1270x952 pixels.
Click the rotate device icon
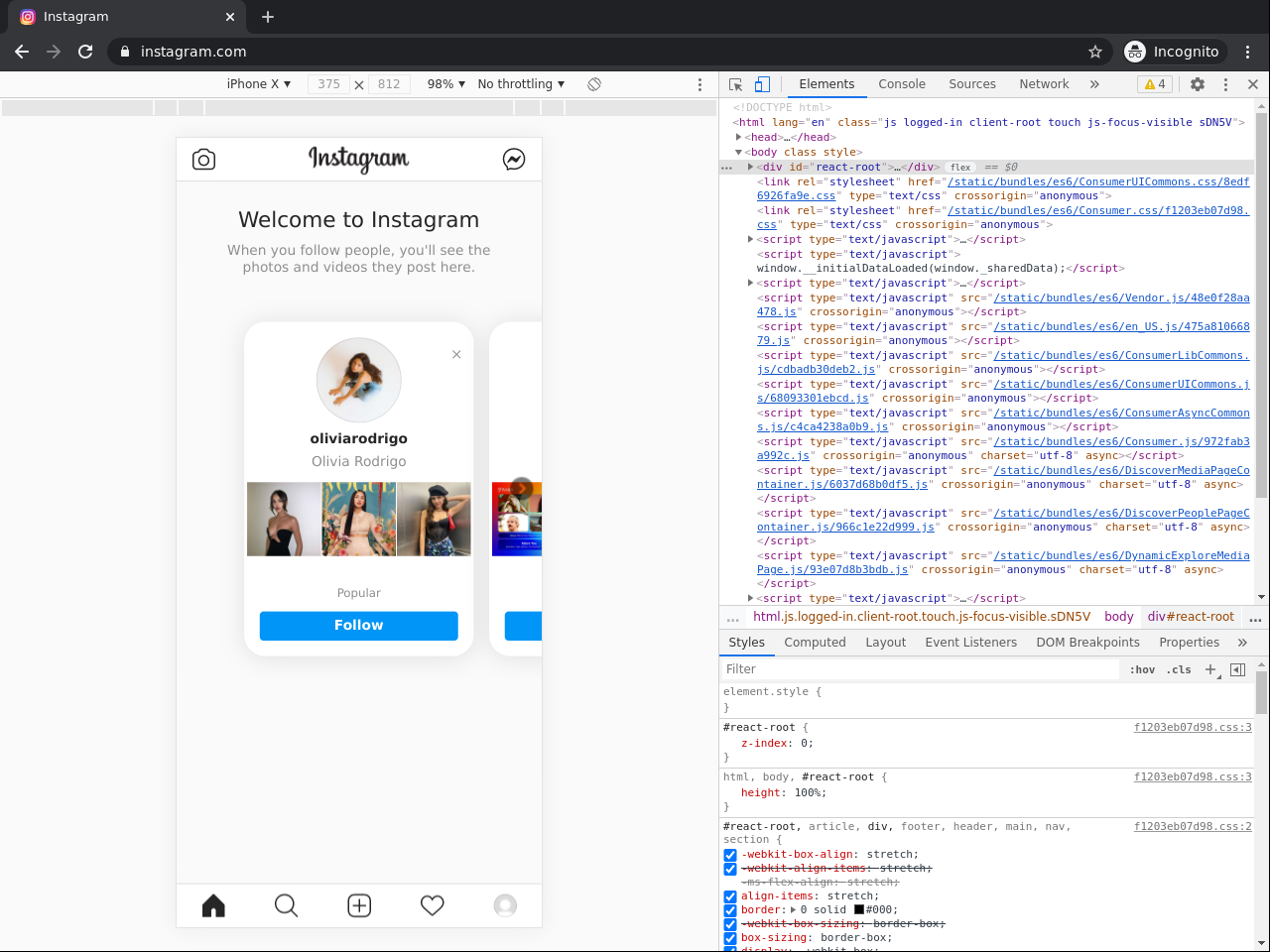(x=594, y=84)
